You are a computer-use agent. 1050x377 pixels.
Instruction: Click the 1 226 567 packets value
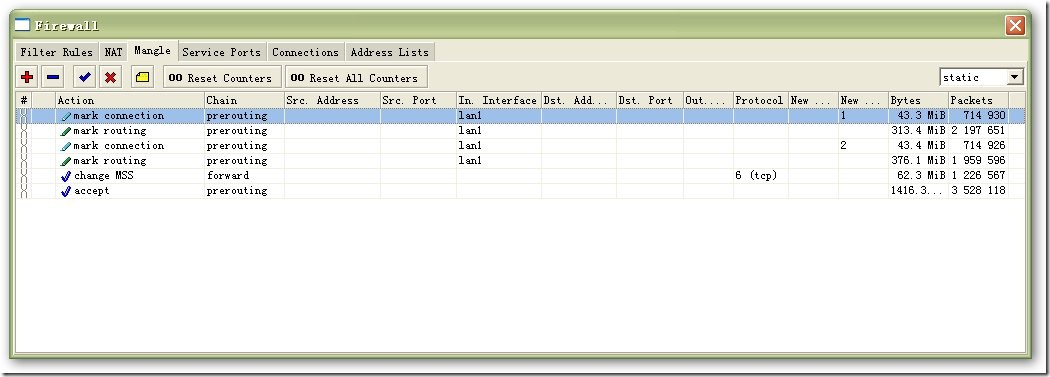(978, 175)
